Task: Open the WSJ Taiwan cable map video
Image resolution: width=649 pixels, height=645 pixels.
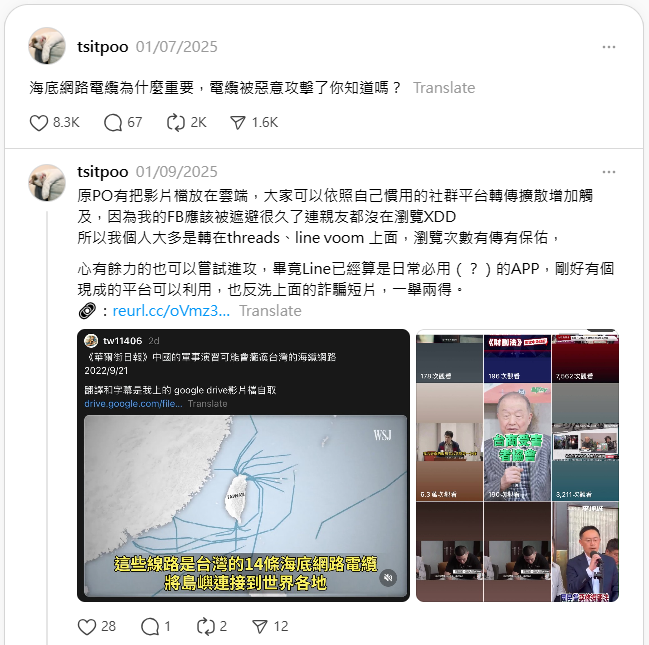Action: point(245,505)
